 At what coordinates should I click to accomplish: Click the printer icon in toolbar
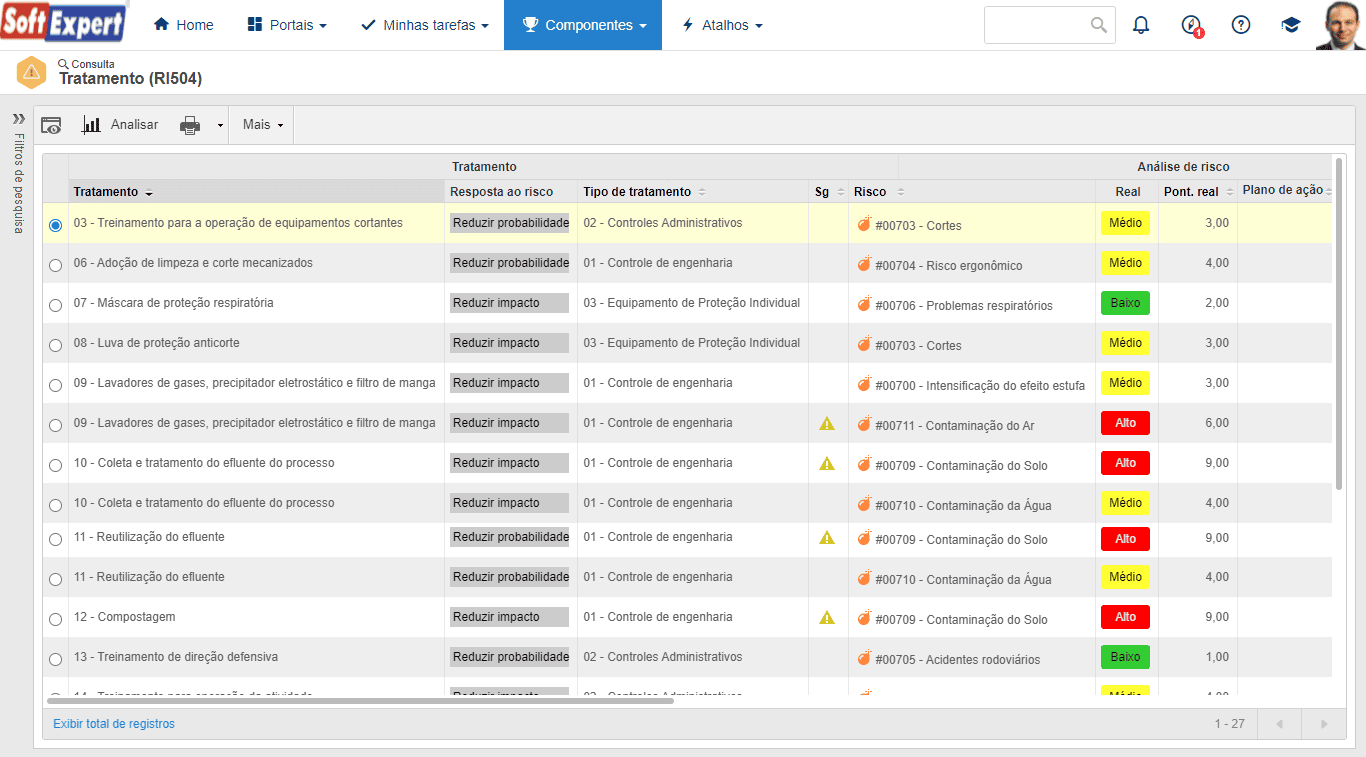(x=190, y=125)
